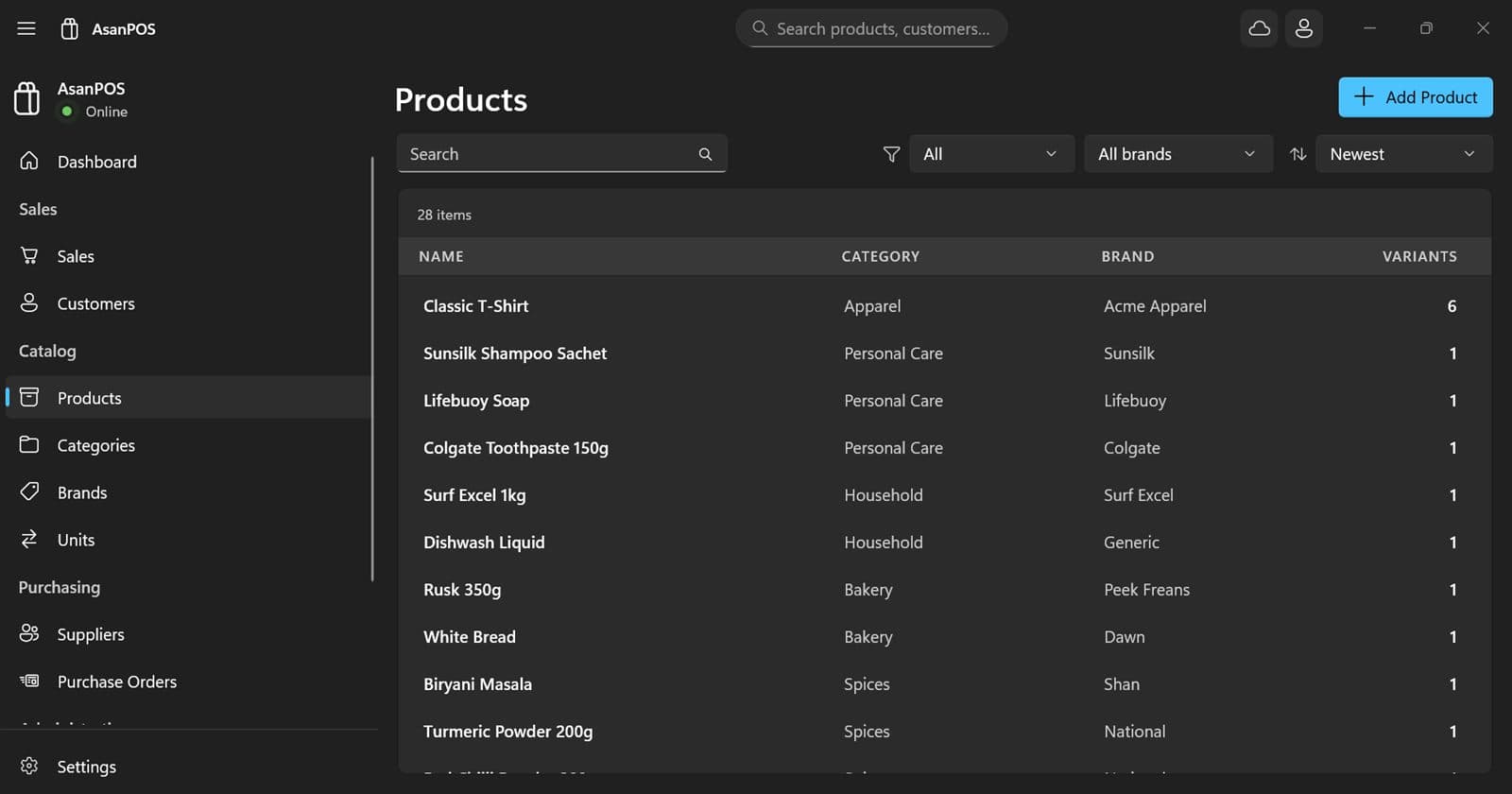Click the sort arrows icon
Screen dimensions: 1512x794
[x=1298, y=154]
